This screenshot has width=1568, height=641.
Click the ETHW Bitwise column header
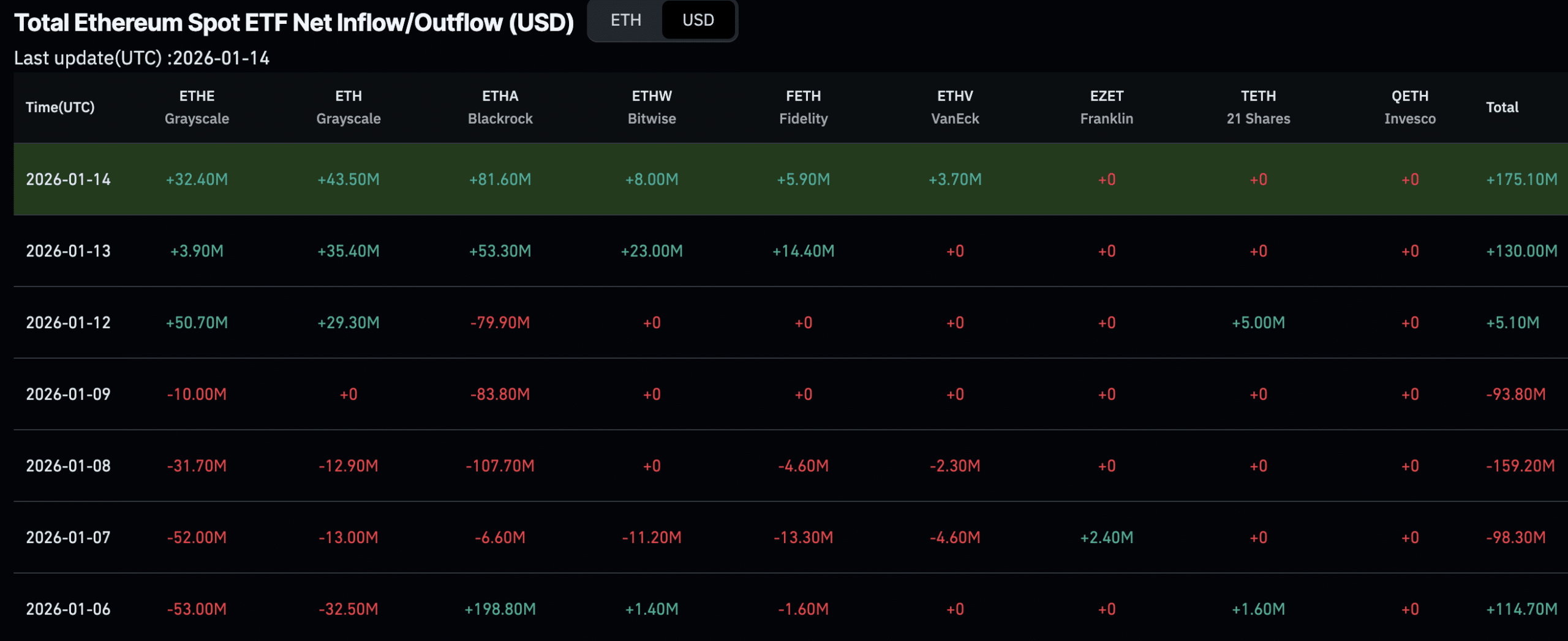pyautogui.click(x=651, y=107)
